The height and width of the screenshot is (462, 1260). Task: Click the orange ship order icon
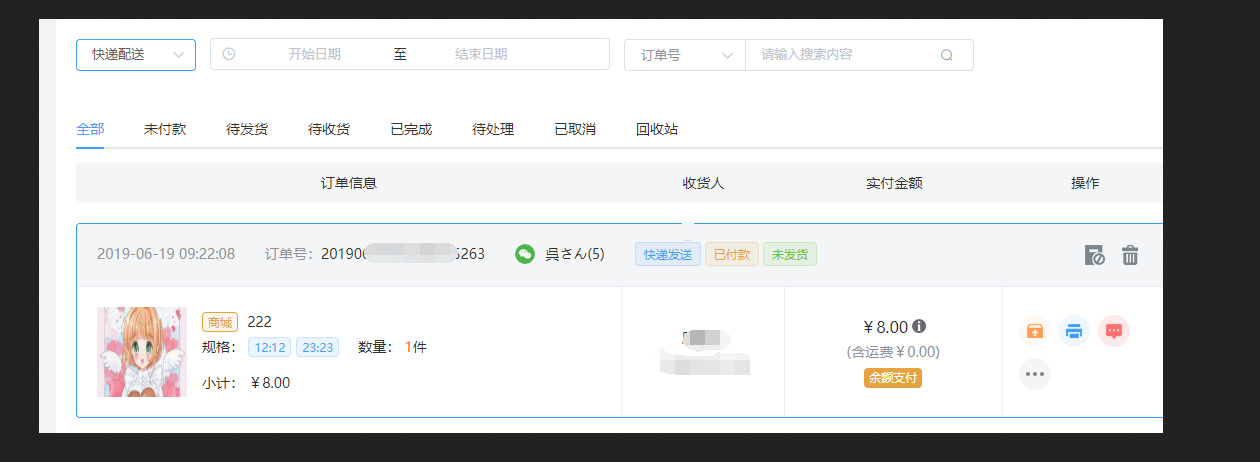[1035, 331]
